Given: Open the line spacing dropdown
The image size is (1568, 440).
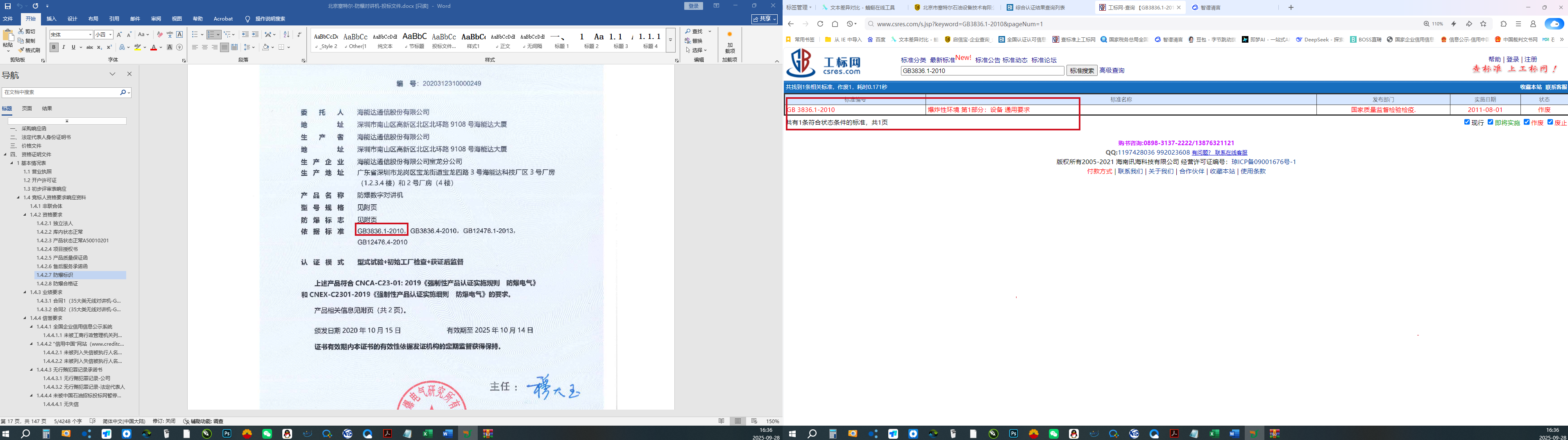Looking at the screenshot, I should 250,47.
